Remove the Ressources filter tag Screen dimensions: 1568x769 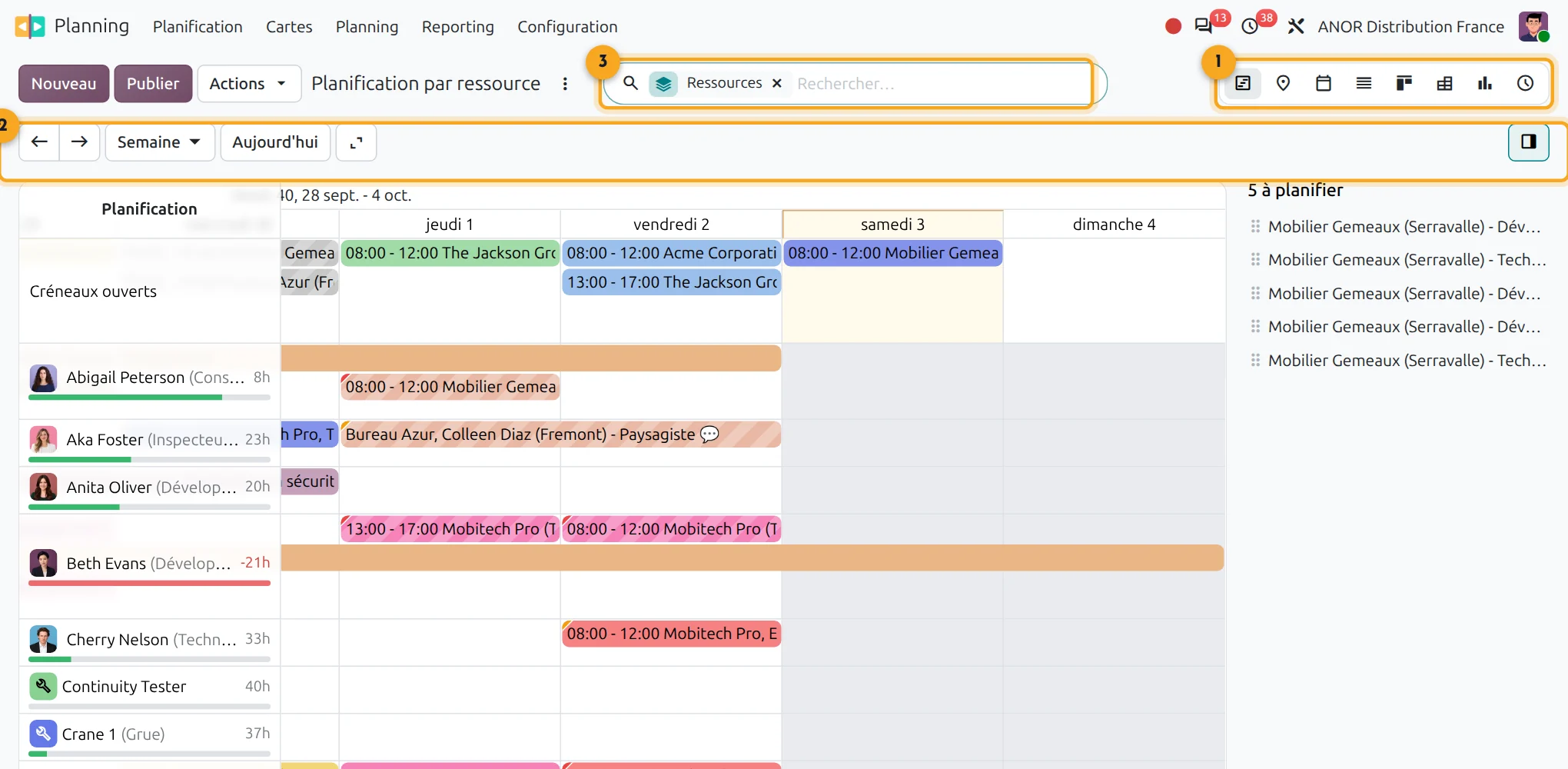coord(777,83)
